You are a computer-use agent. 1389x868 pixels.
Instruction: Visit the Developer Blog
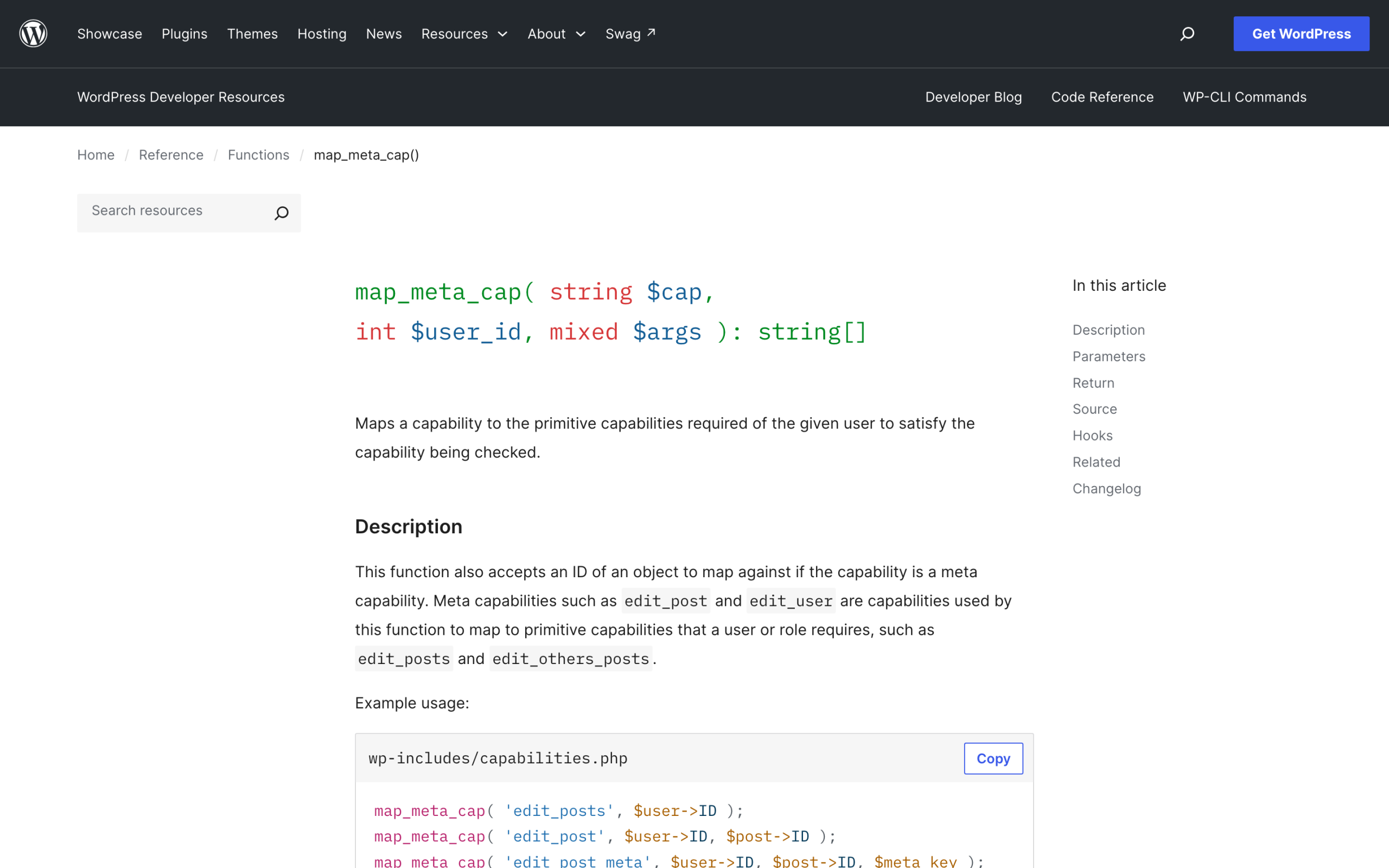(x=973, y=97)
